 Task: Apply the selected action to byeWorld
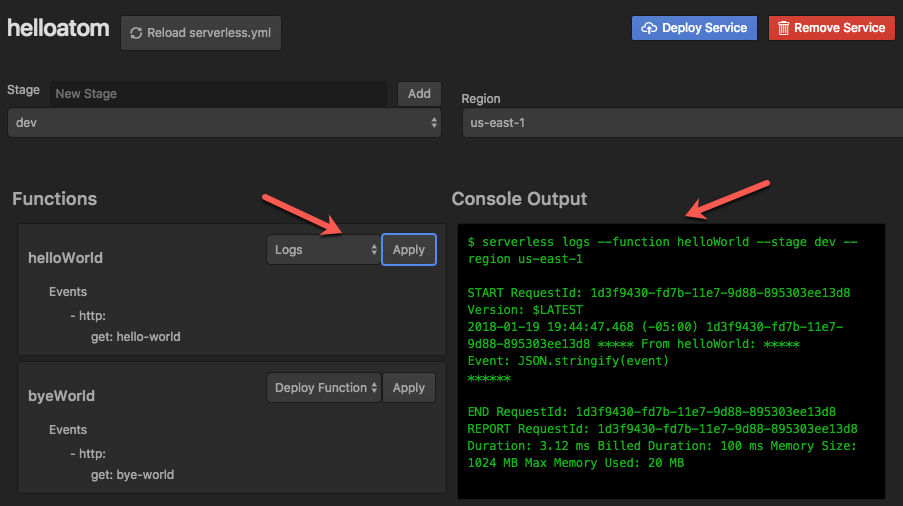coord(409,388)
